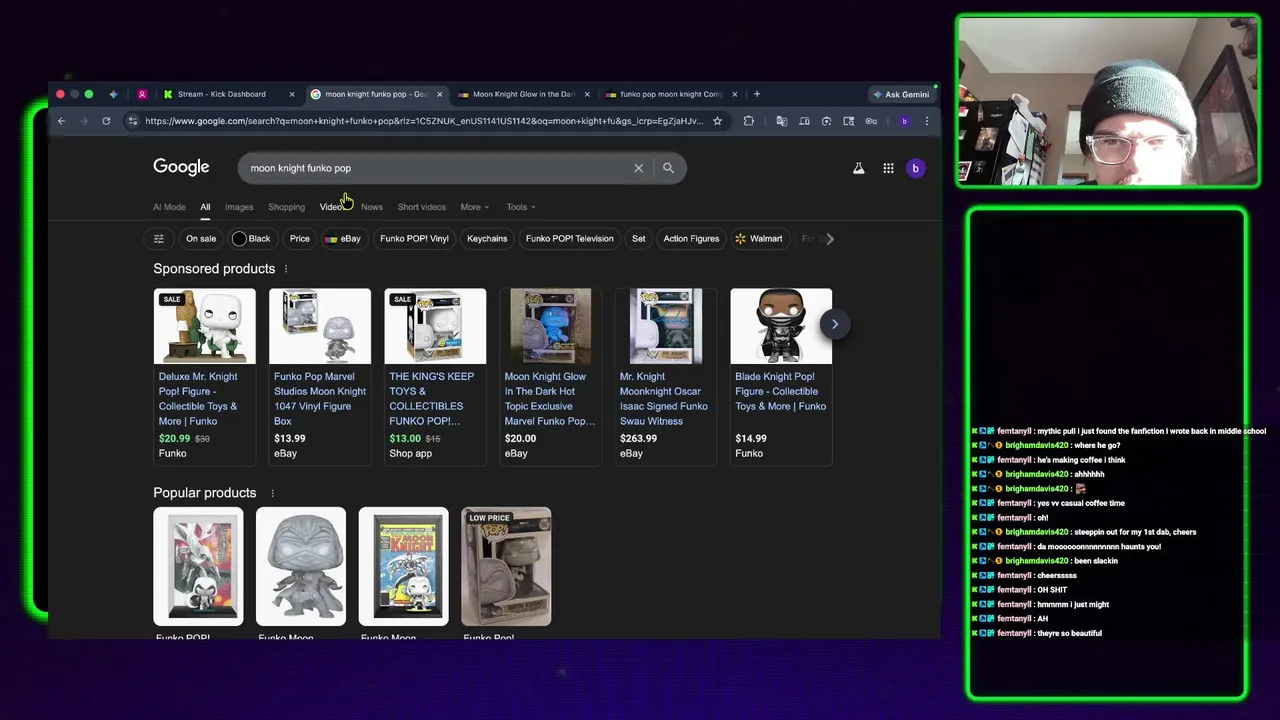The height and width of the screenshot is (720, 1280).
Task: Close the moon knight funko pop Google tab
Action: (x=439, y=94)
